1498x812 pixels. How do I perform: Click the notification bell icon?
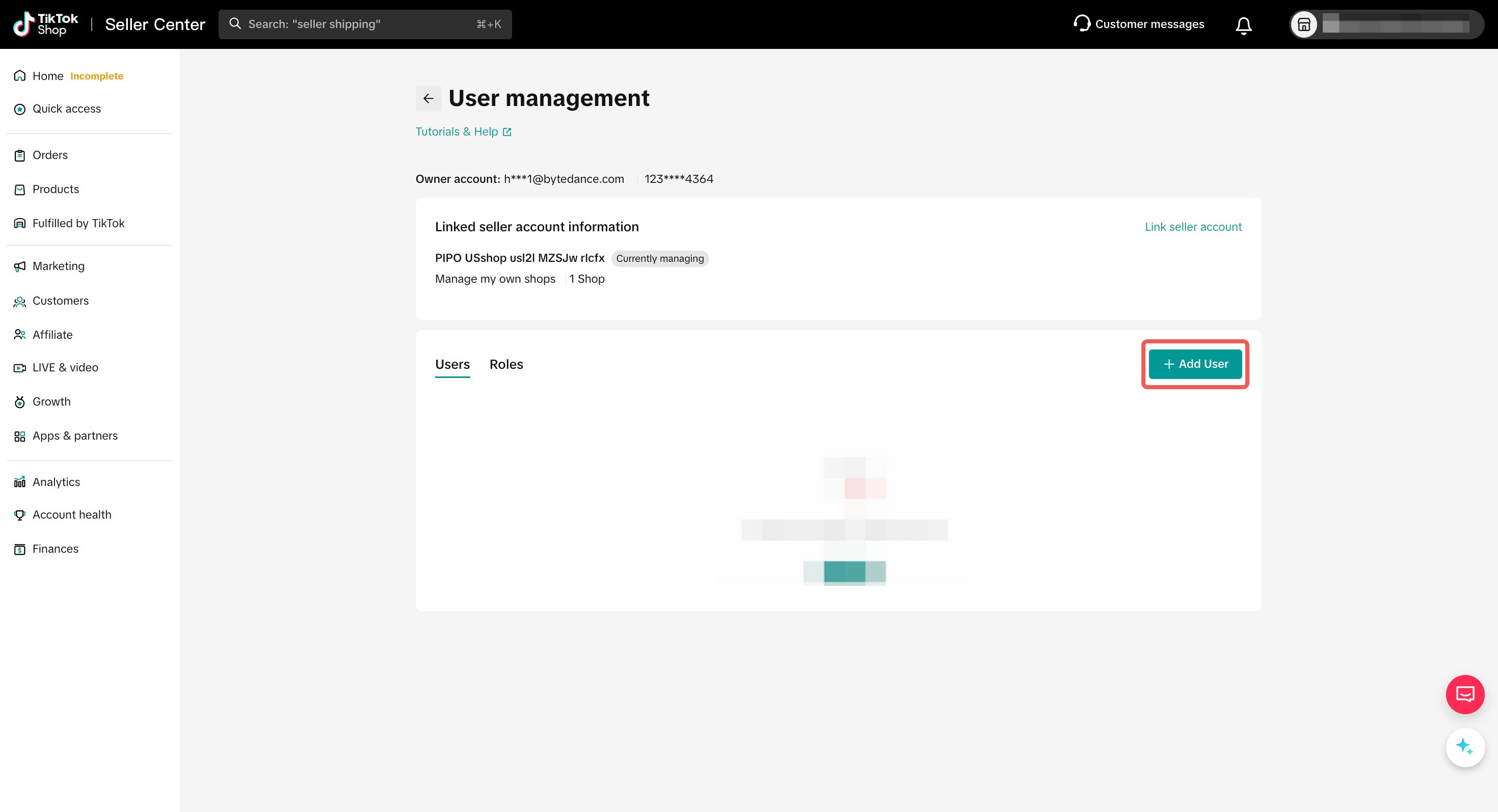click(1243, 25)
